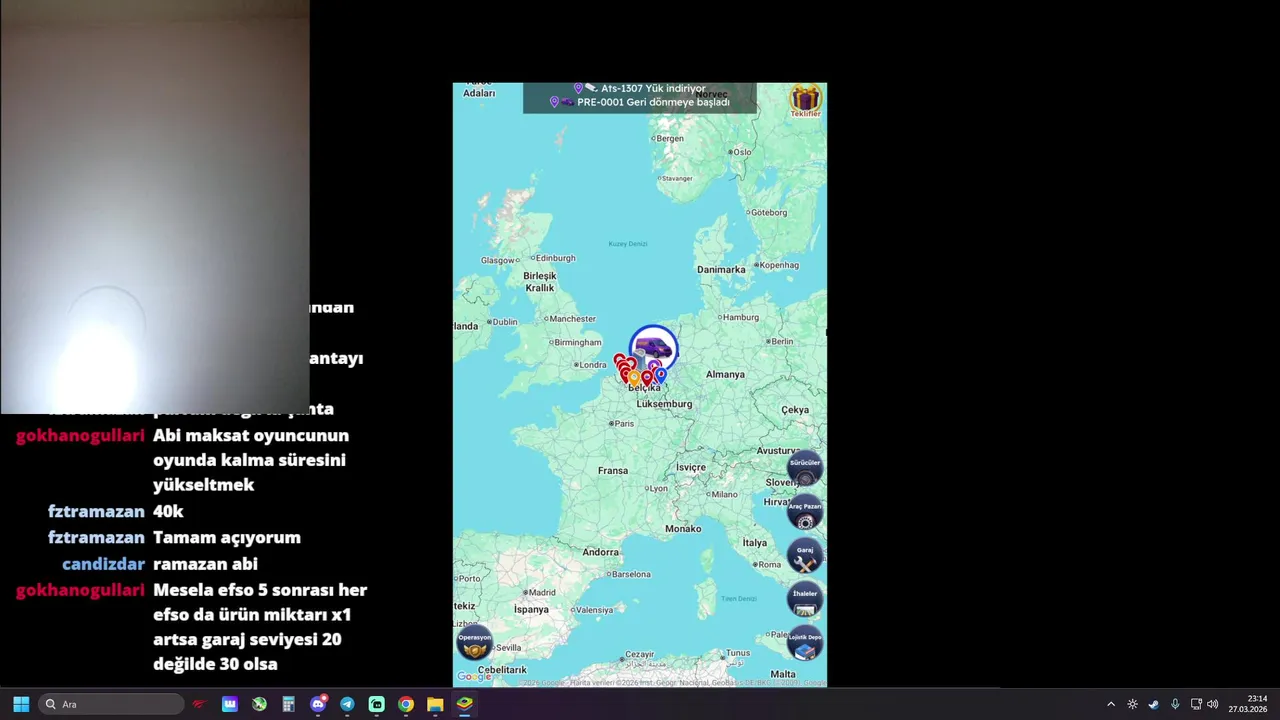1280x720 pixels.
Task: Open the Araç Pazarı button
Action: coord(805,512)
